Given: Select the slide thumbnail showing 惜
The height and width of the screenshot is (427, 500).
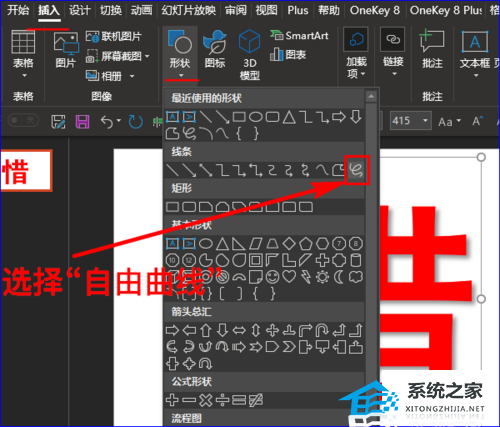Looking at the screenshot, I should [x=26, y=171].
